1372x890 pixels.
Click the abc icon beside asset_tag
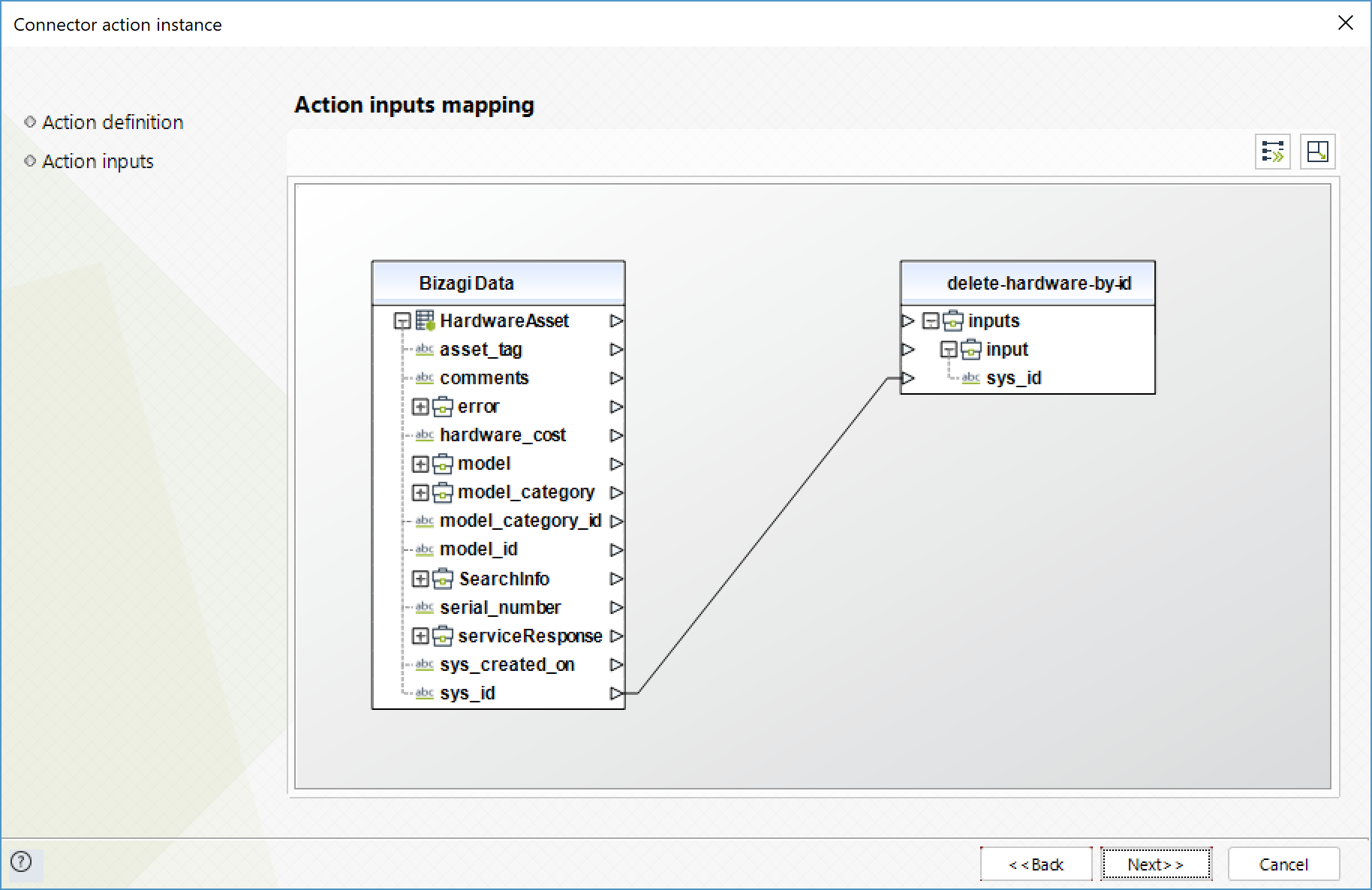click(425, 350)
